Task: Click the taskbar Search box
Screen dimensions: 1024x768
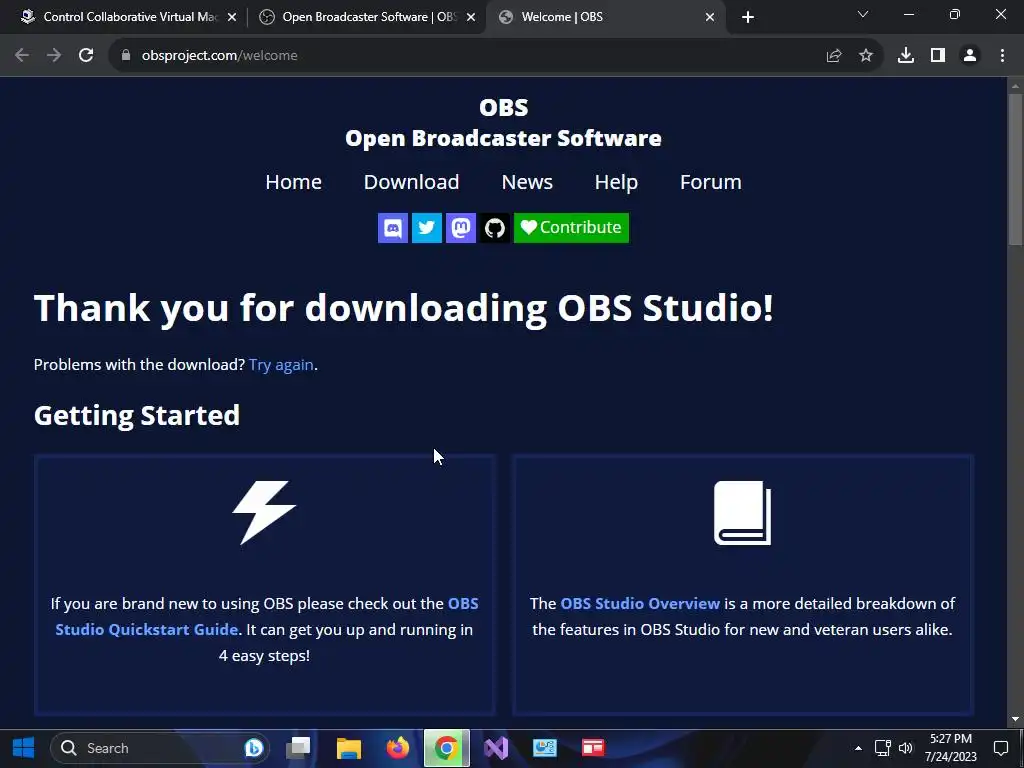Action: (x=159, y=748)
